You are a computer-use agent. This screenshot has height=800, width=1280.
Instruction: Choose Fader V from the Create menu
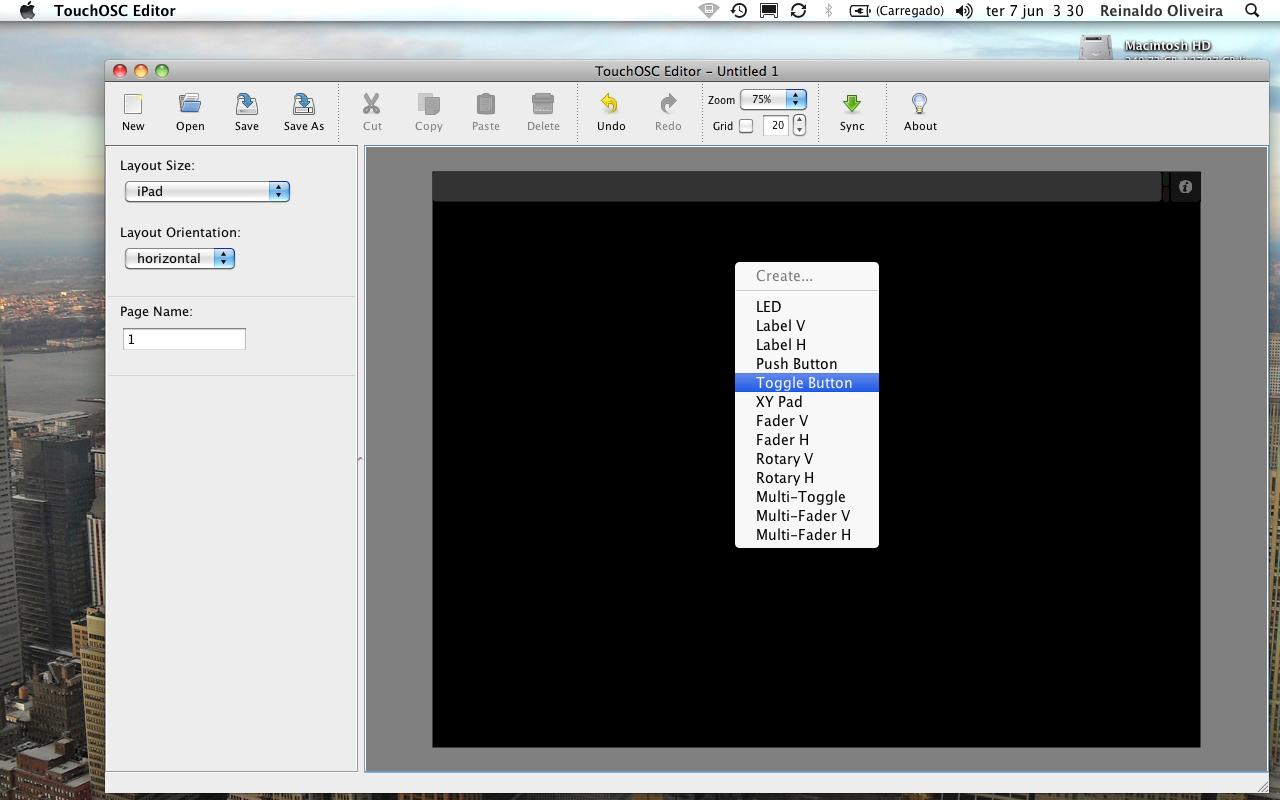[x=807, y=421]
